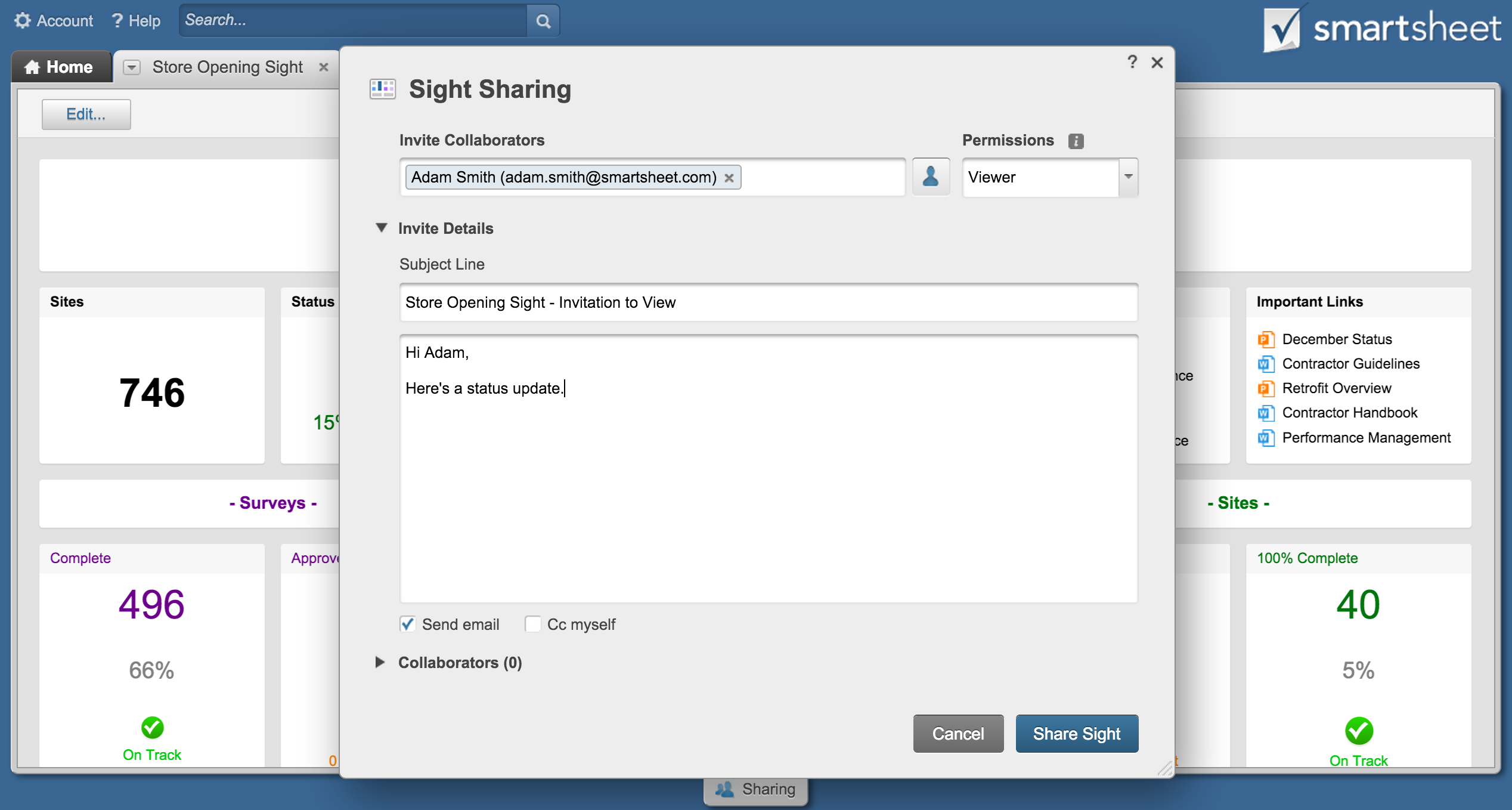Click the Permissions info icon

pos(1076,141)
